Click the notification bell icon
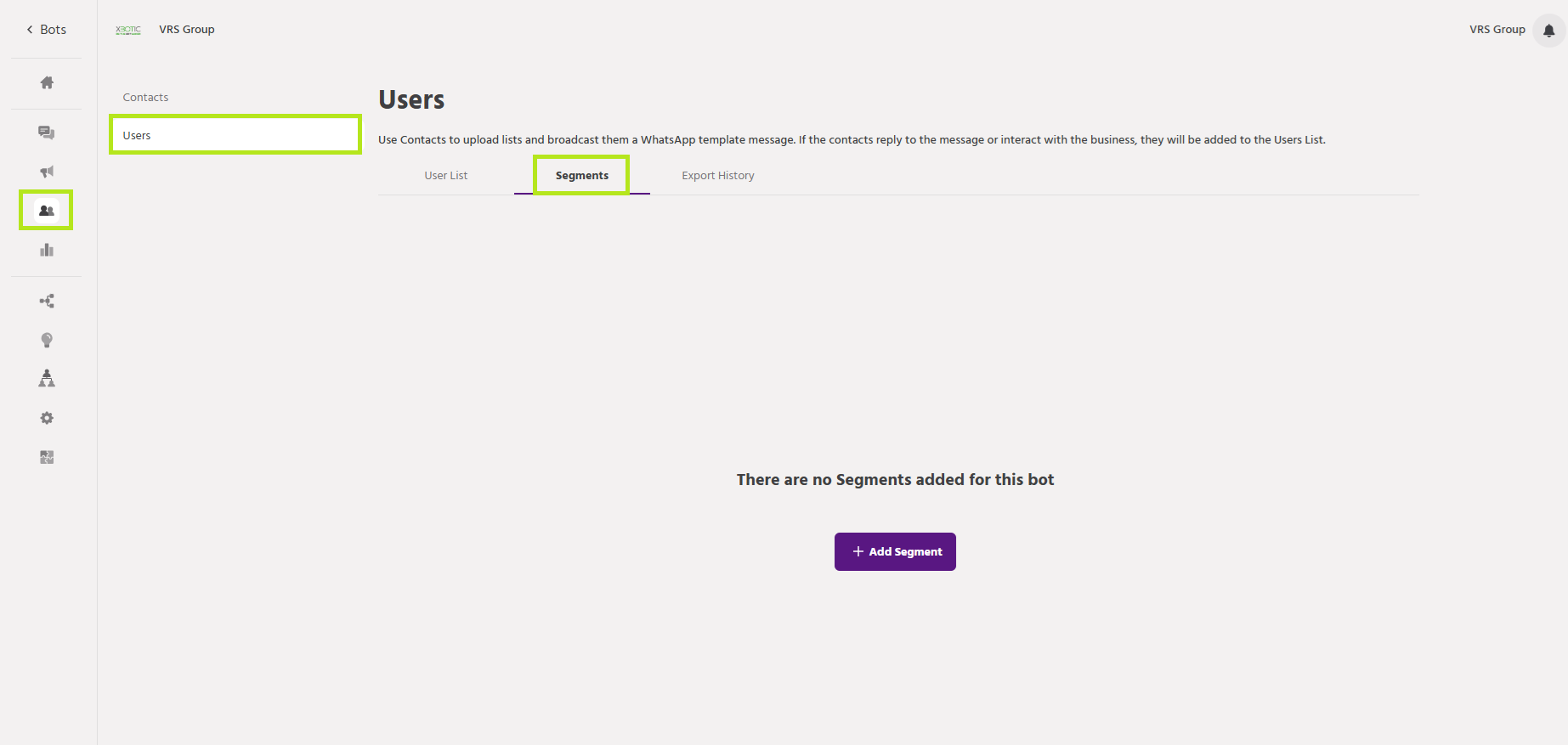 pos(1548,31)
